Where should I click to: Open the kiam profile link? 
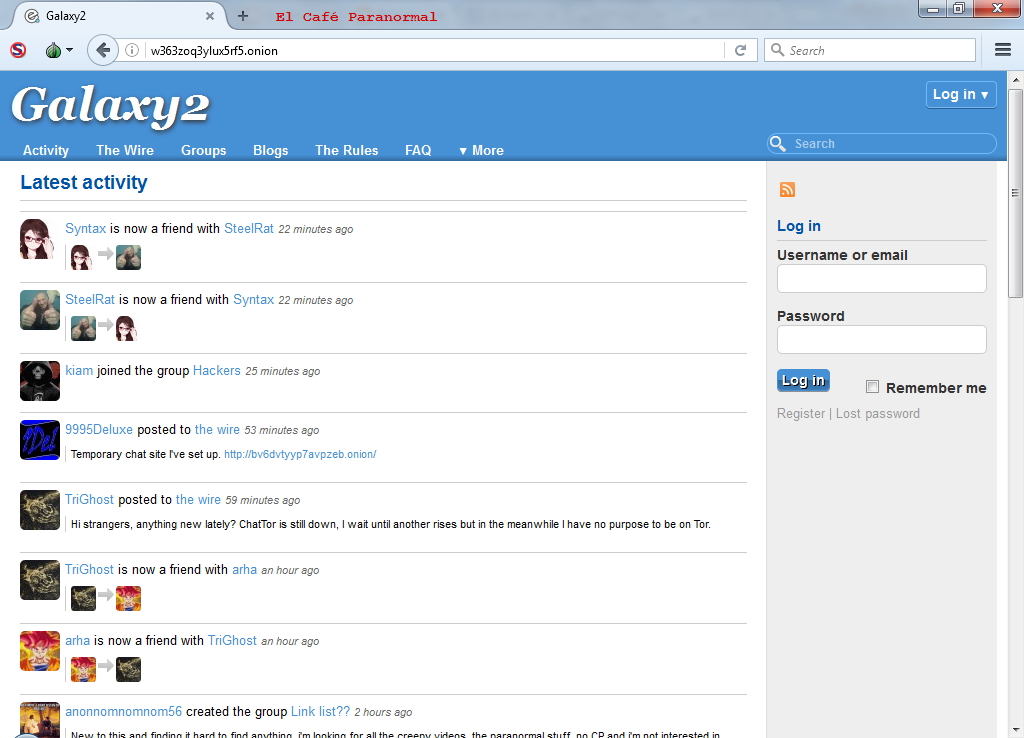pyautogui.click(x=79, y=370)
